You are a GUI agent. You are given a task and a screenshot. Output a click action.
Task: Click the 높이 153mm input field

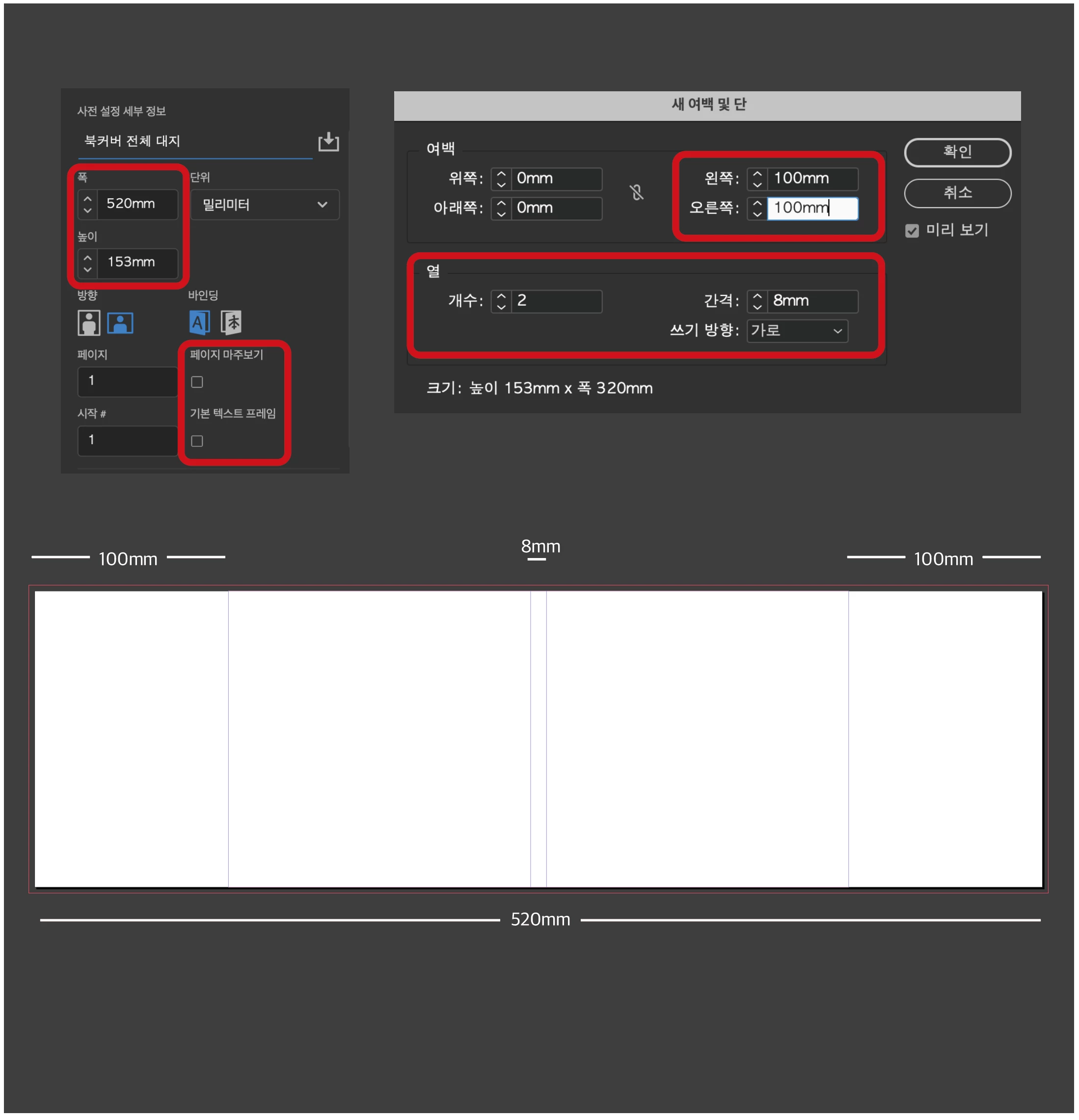pyautogui.click(x=137, y=262)
